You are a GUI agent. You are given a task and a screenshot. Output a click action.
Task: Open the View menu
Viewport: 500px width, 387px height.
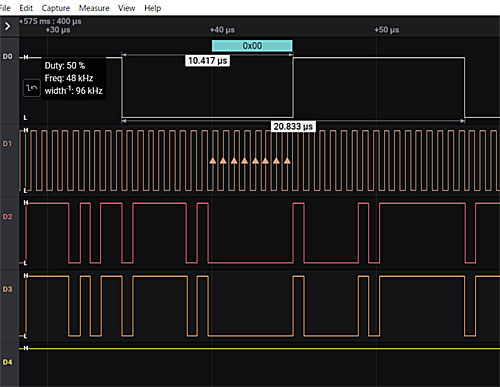[126, 8]
